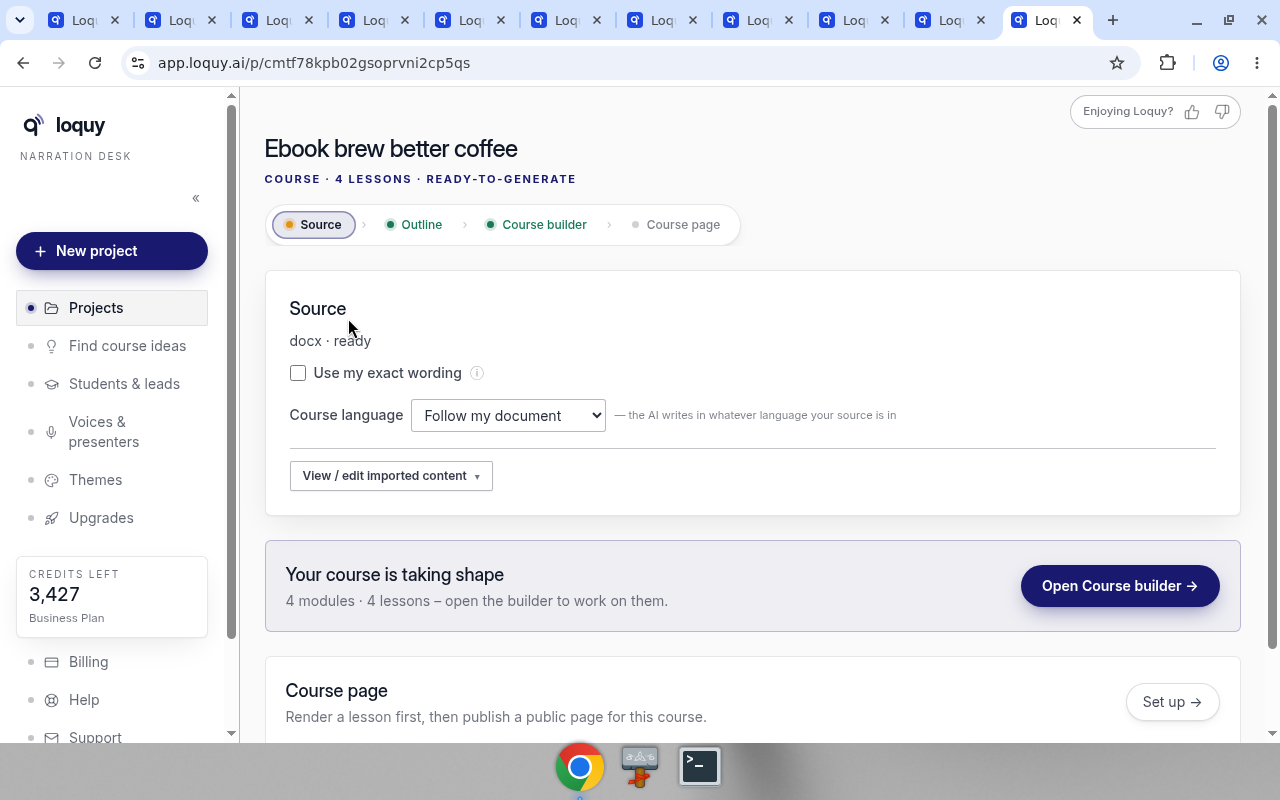The width and height of the screenshot is (1280, 800).
Task: Click the New project button
Action: [112, 251]
